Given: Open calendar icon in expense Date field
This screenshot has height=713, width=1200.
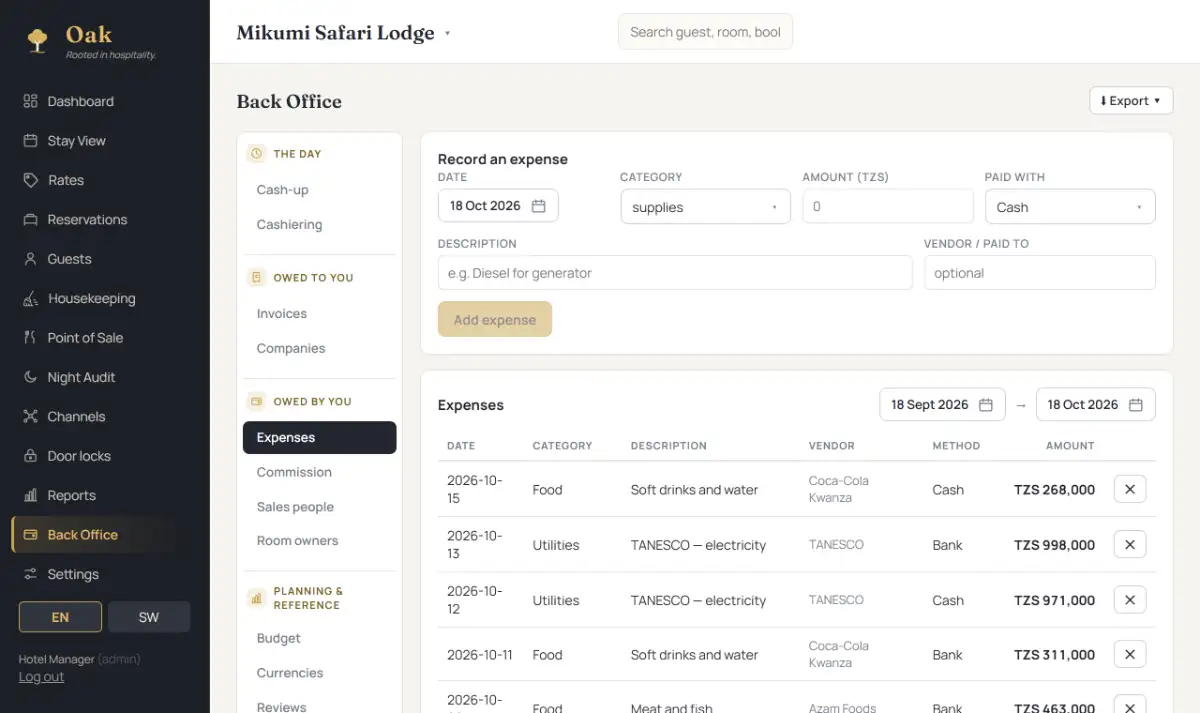Looking at the screenshot, I should [x=538, y=206].
